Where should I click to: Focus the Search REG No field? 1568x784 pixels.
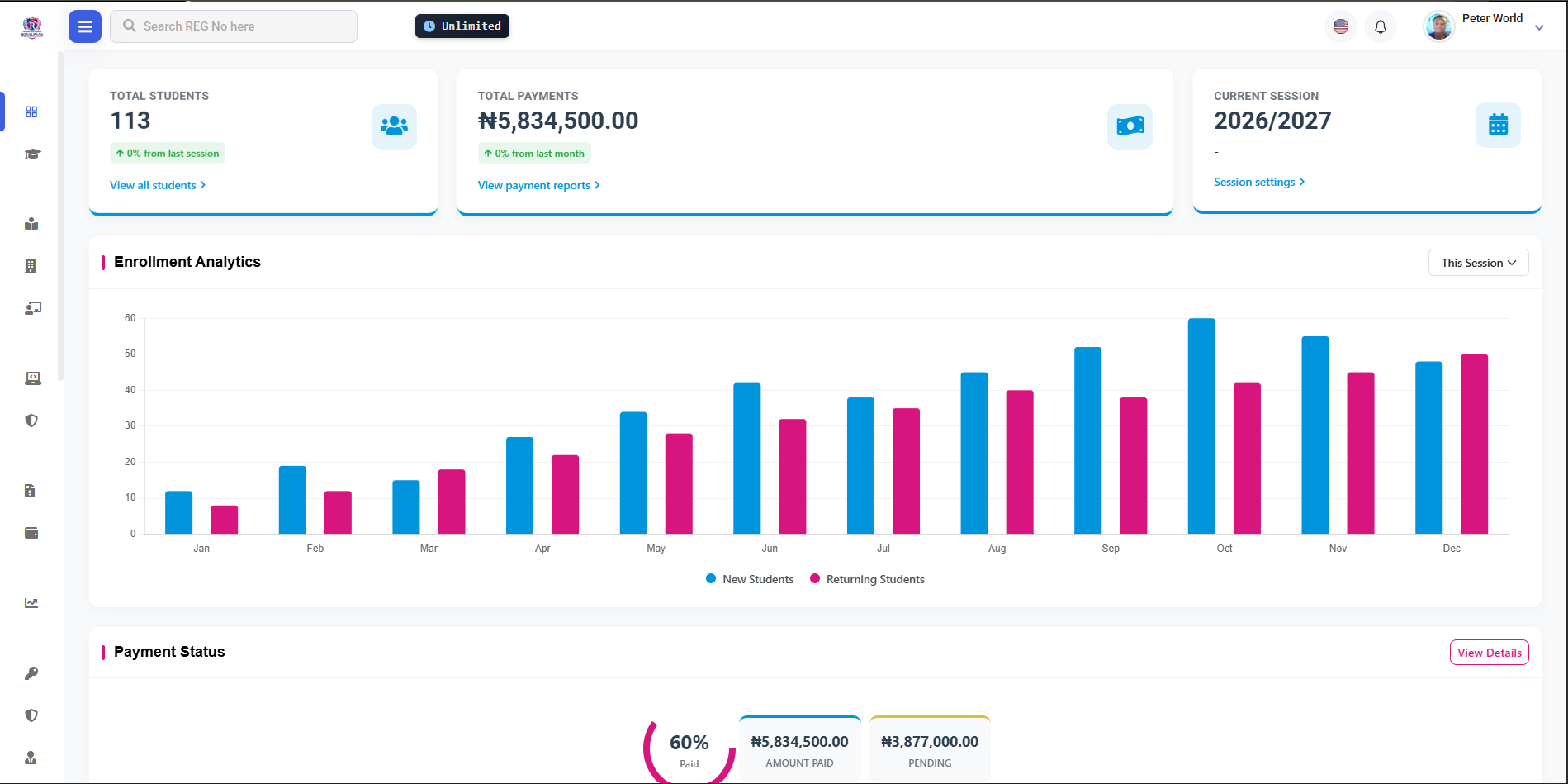coord(234,26)
